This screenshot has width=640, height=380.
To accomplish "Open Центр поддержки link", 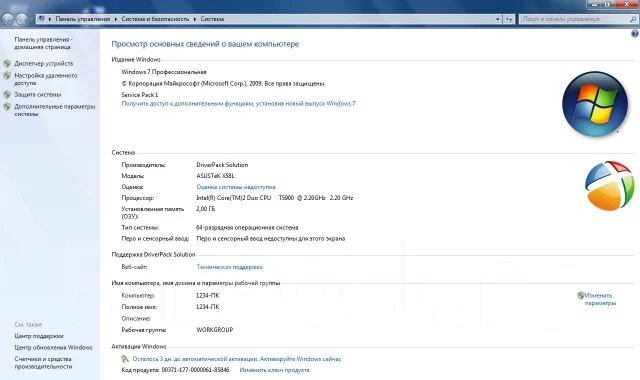I will click(39, 336).
